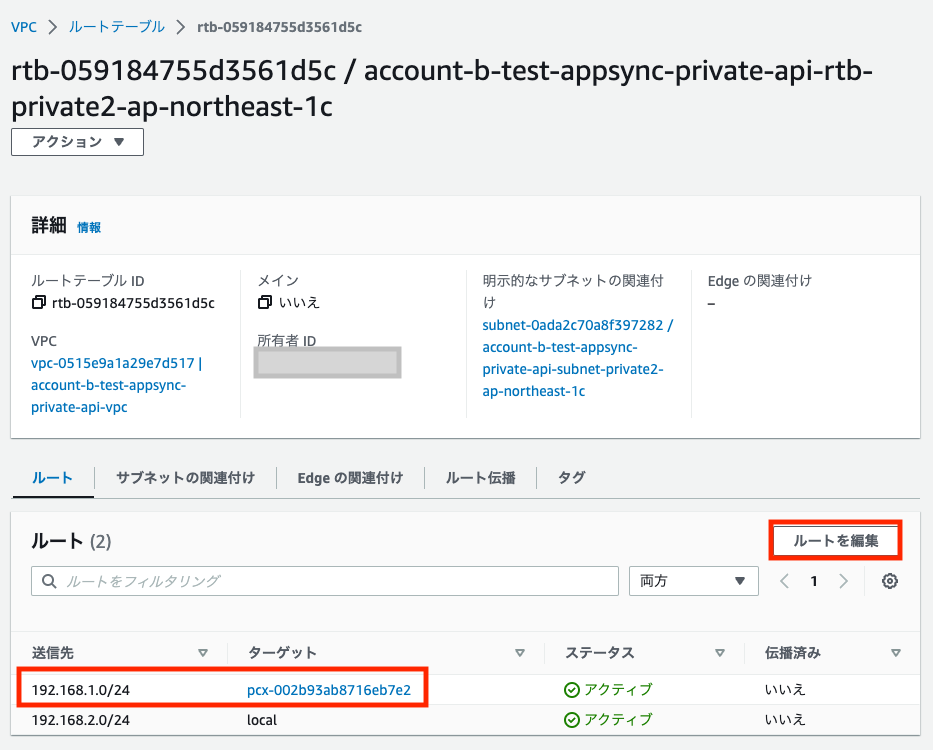Go to the next page of routes
The width and height of the screenshot is (933, 750).
843,581
